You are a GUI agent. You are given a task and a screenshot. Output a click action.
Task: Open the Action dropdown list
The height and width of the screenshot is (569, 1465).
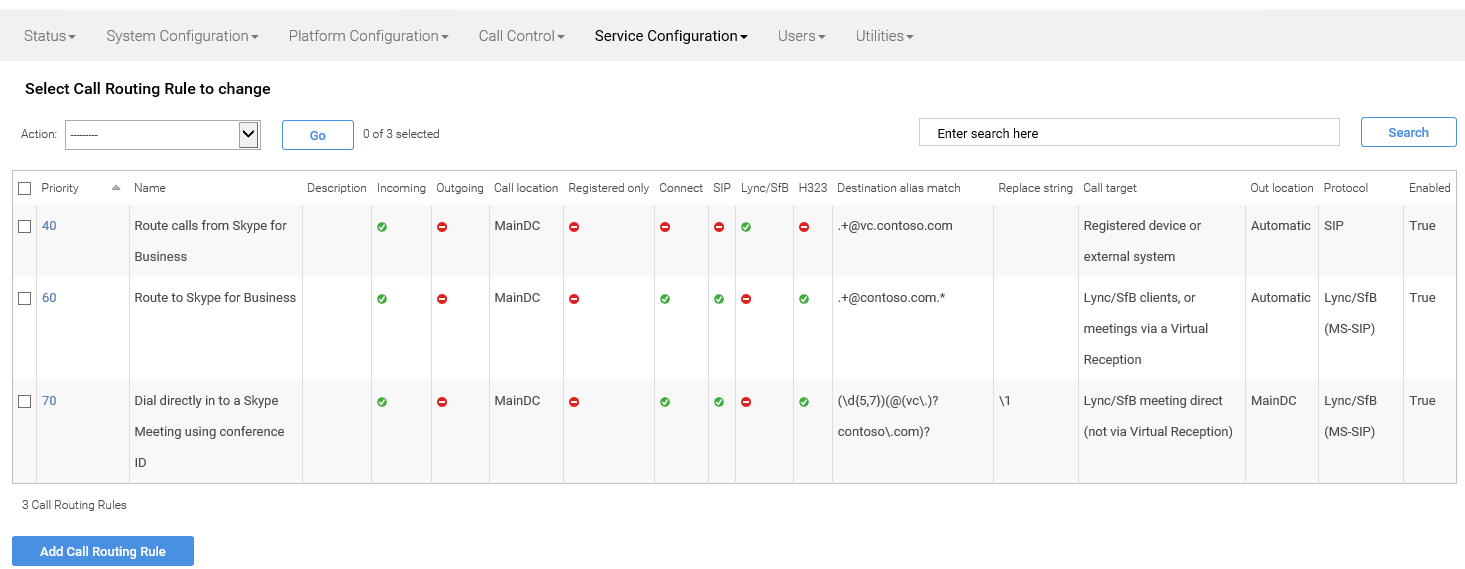pyautogui.click(x=162, y=135)
